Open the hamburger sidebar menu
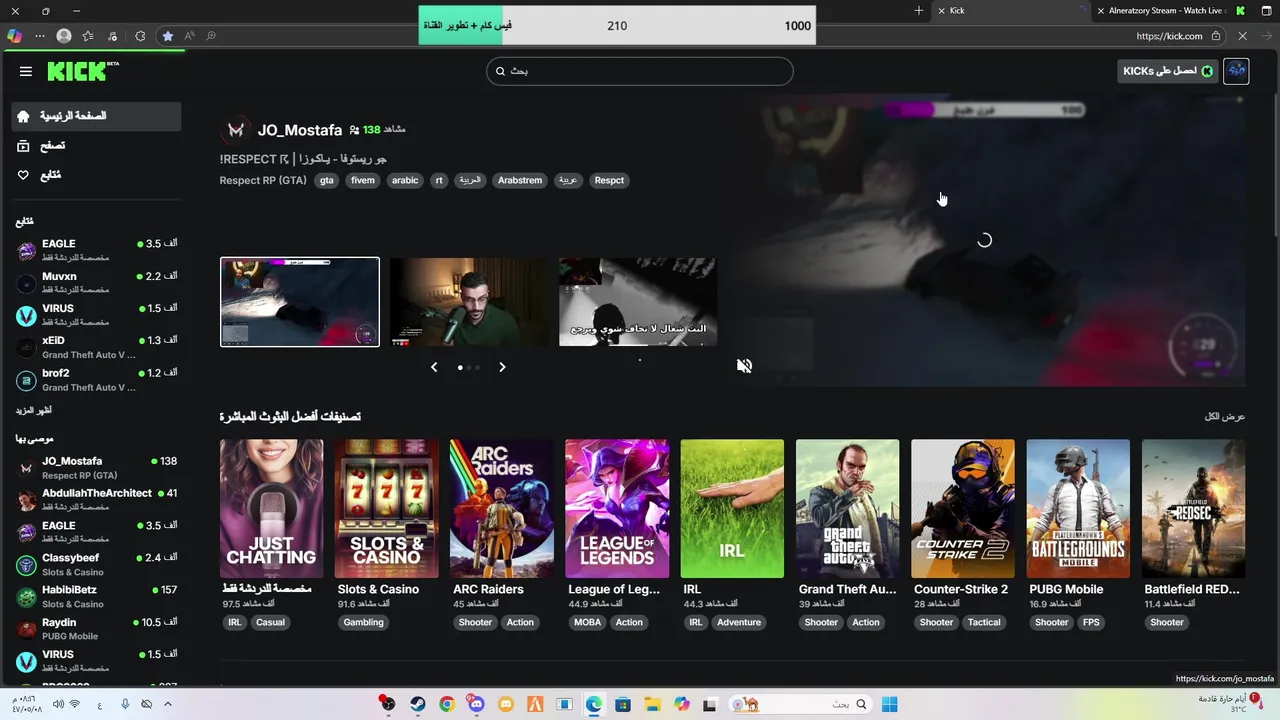Viewport: 1280px width, 720px height. tap(26, 71)
